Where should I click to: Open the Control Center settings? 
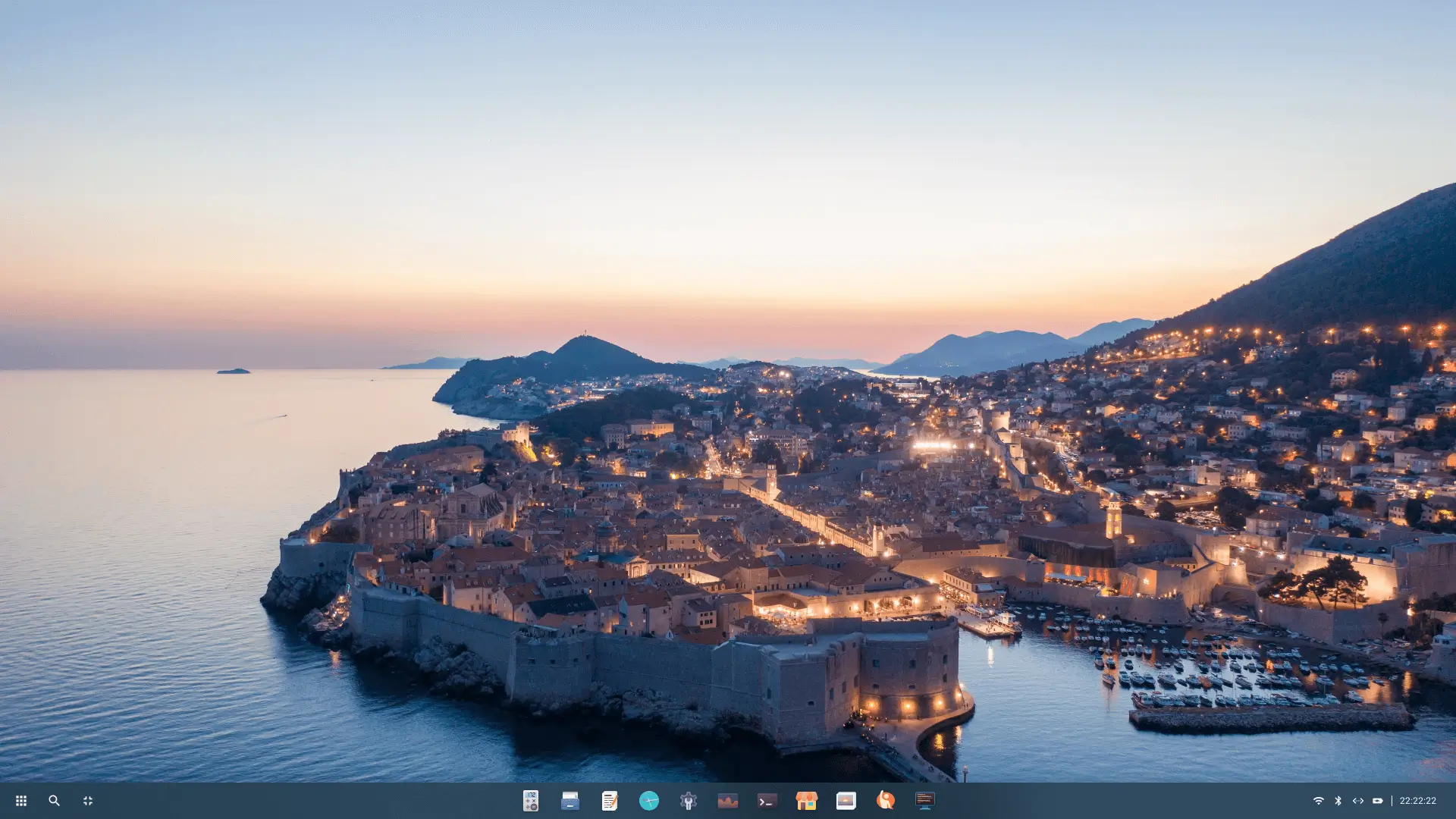pyautogui.click(x=687, y=800)
